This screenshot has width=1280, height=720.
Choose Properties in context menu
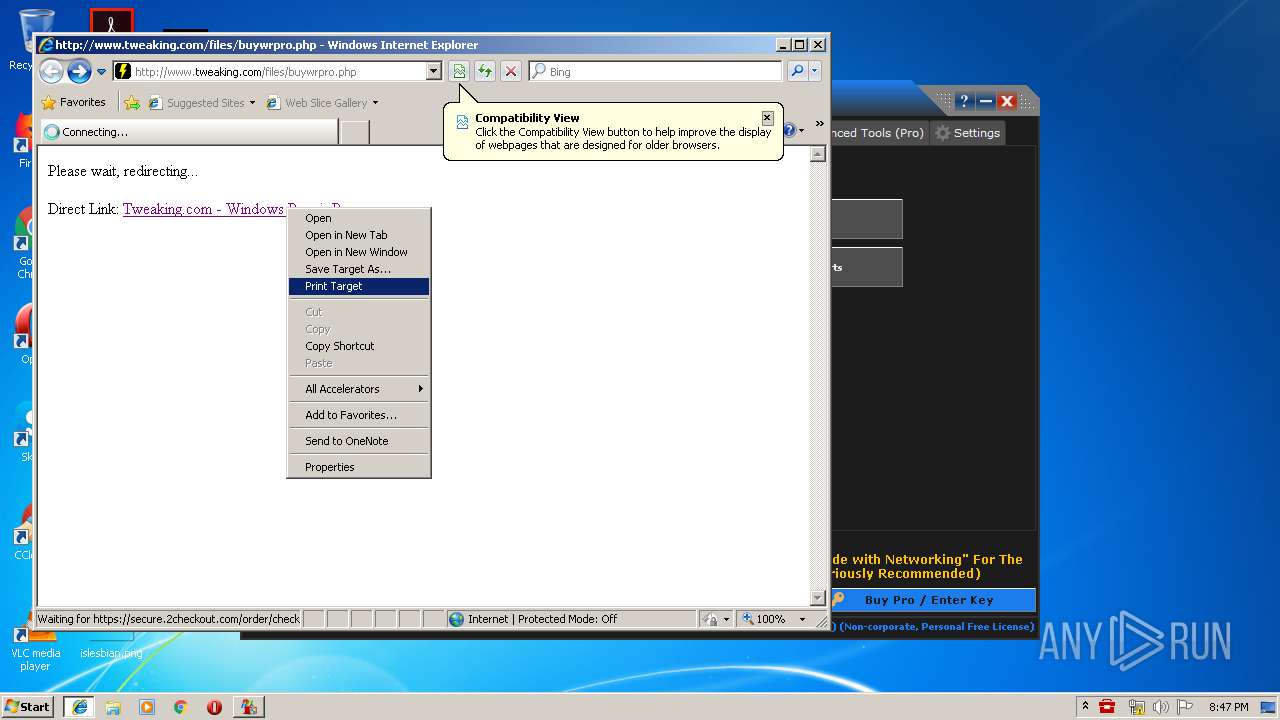click(359, 467)
